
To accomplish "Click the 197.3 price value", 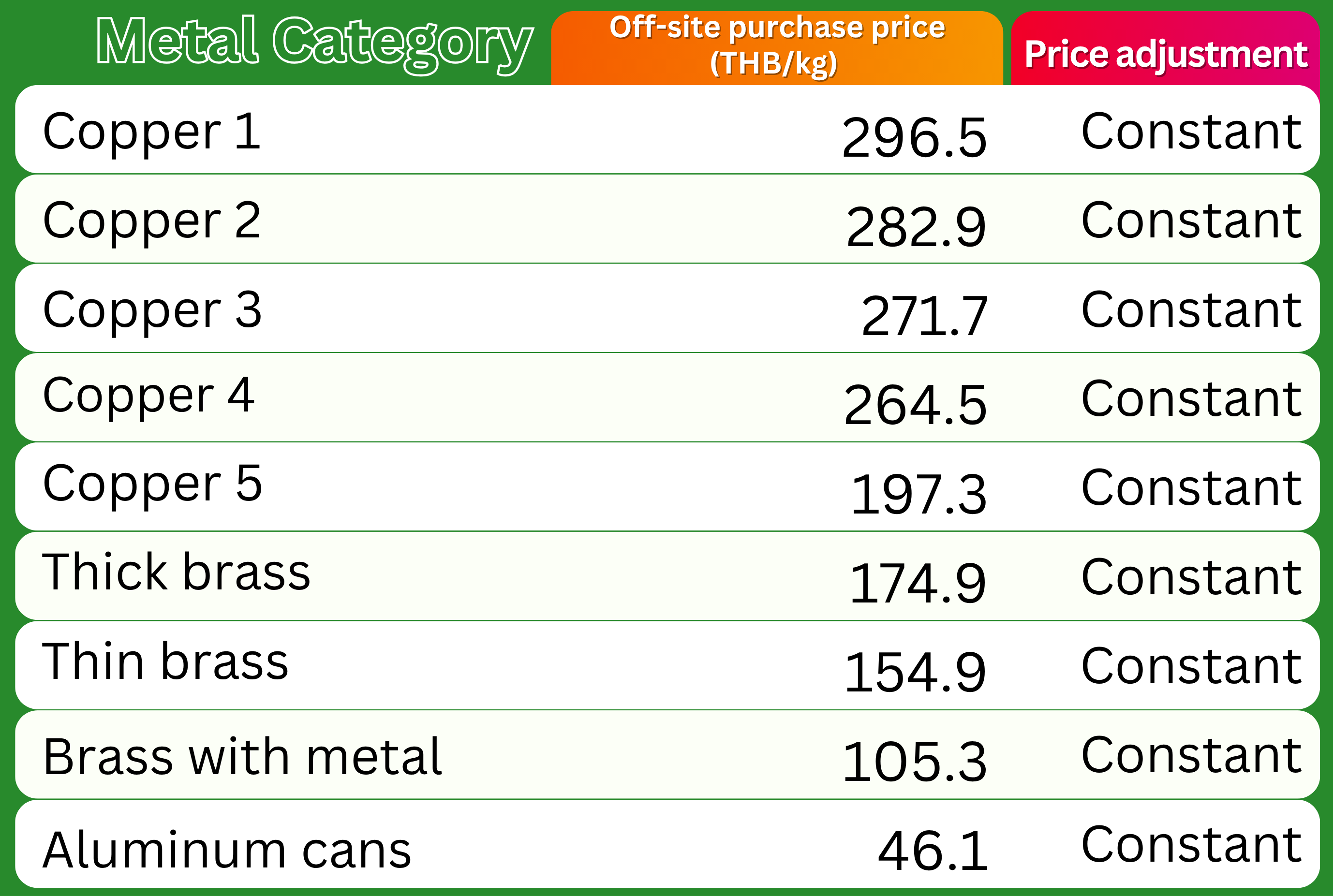I will tap(918, 494).
